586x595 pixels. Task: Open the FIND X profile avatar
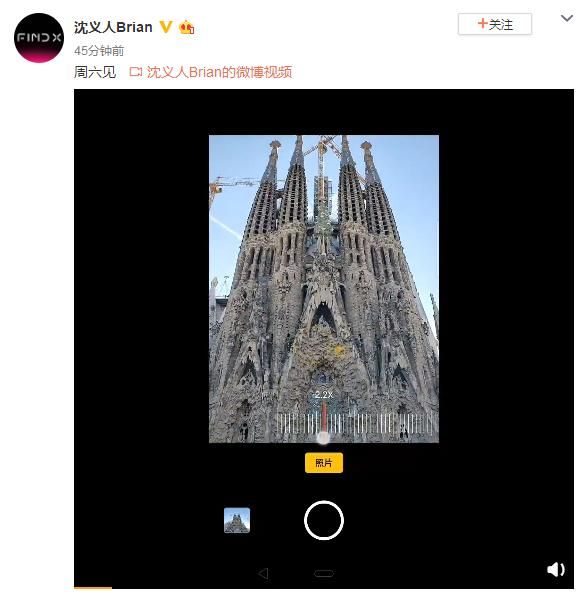[x=39, y=38]
